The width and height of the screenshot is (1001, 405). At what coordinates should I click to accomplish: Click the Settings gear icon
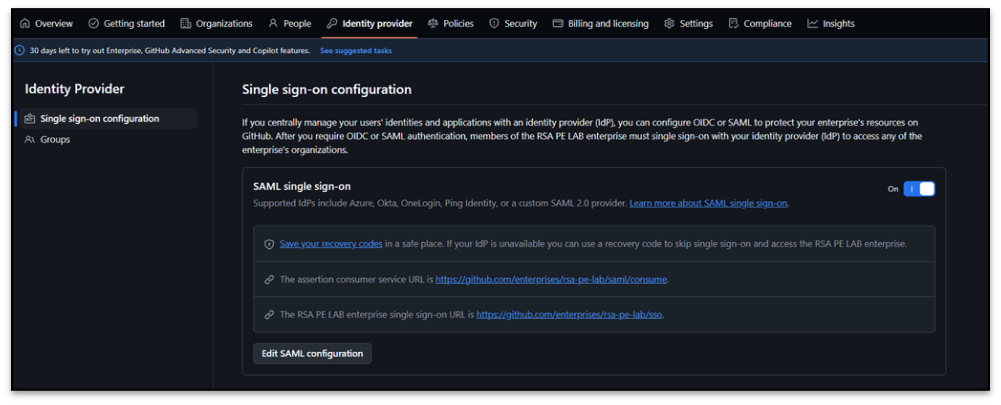669,24
